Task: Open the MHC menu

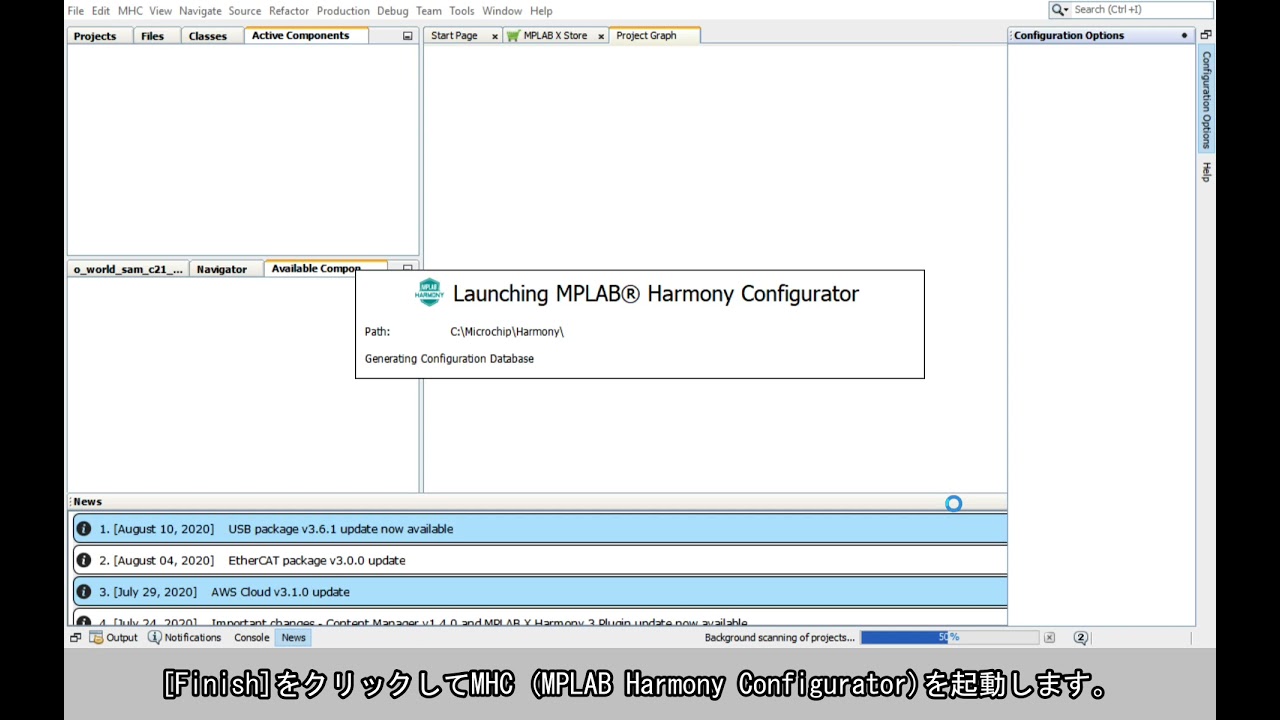Action: click(130, 11)
